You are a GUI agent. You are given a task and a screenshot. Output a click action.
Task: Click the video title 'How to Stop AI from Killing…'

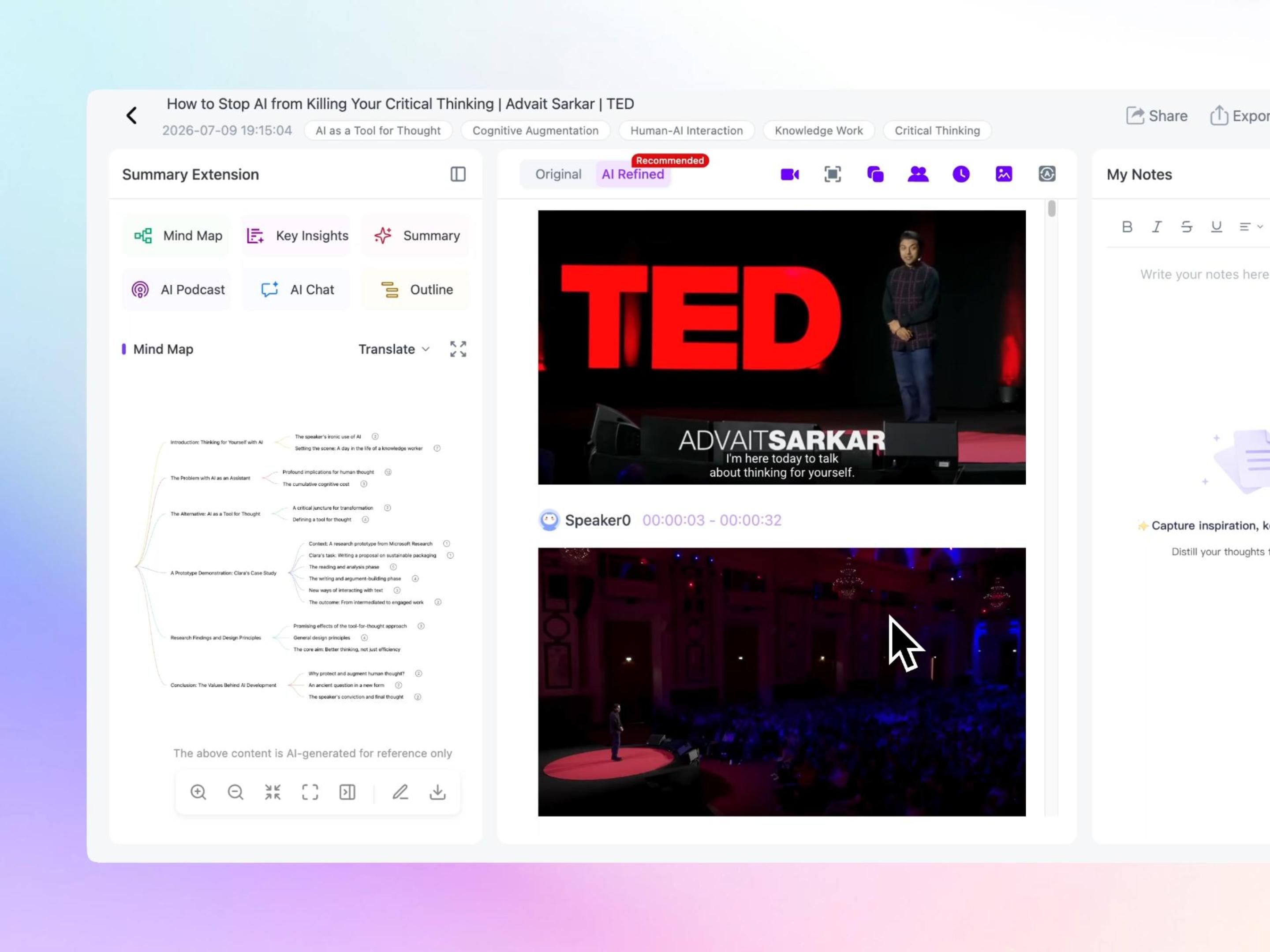tap(400, 104)
